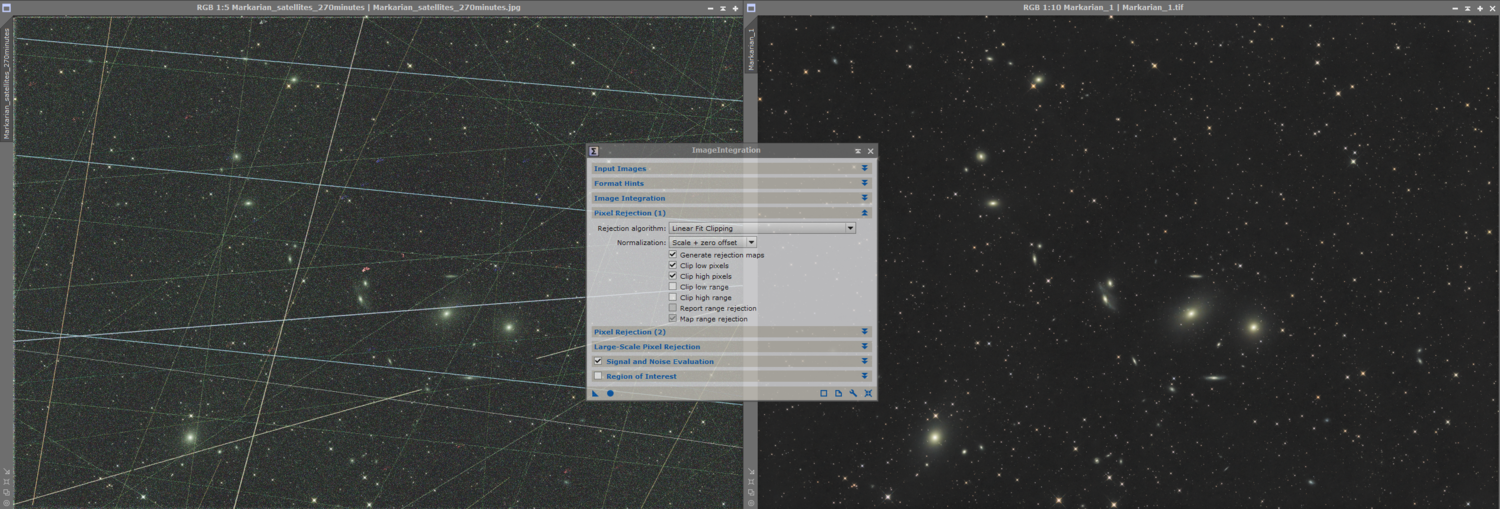Shade the Markarian_satellites_270minutes image window
The height and width of the screenshot is (509, 1500).
click(723, 8)
